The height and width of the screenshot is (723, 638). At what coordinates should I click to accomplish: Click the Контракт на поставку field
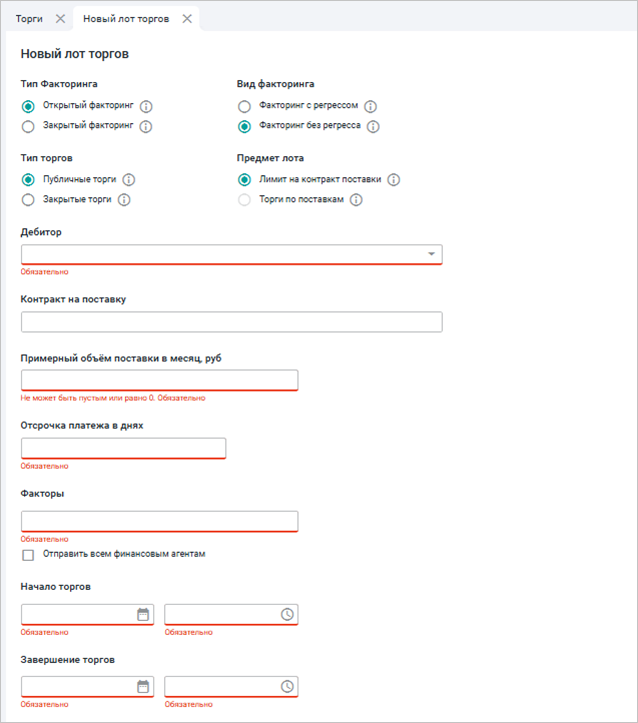(231, 322)
